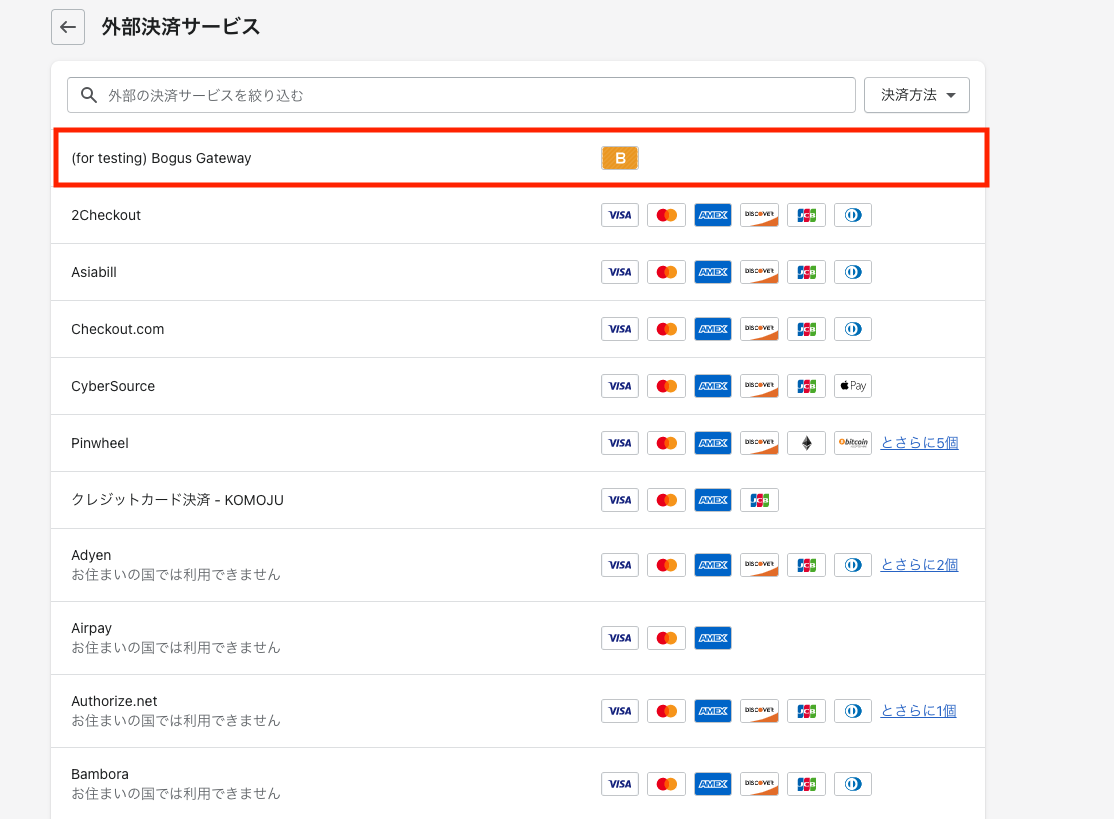The width and height of the screenshot is (1114, 819).
Task: Select the Bambora provider
Action: (x=518, y=783)
